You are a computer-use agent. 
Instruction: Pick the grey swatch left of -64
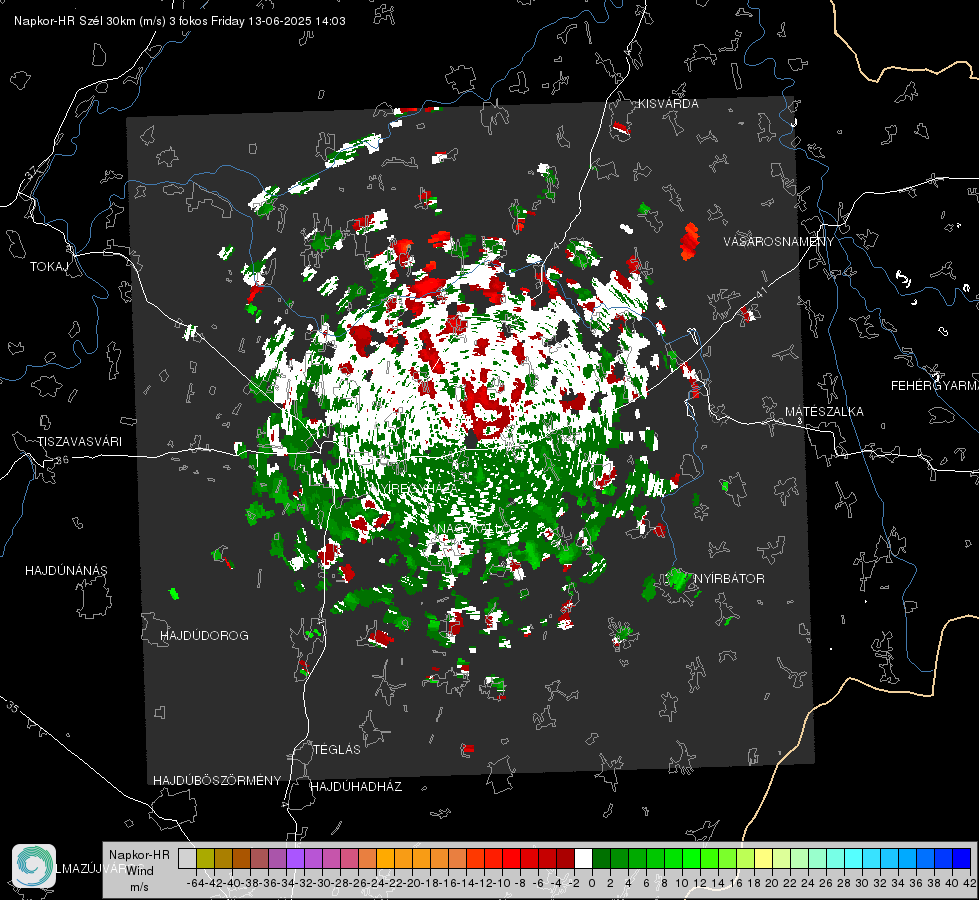[x=187, y=858]
